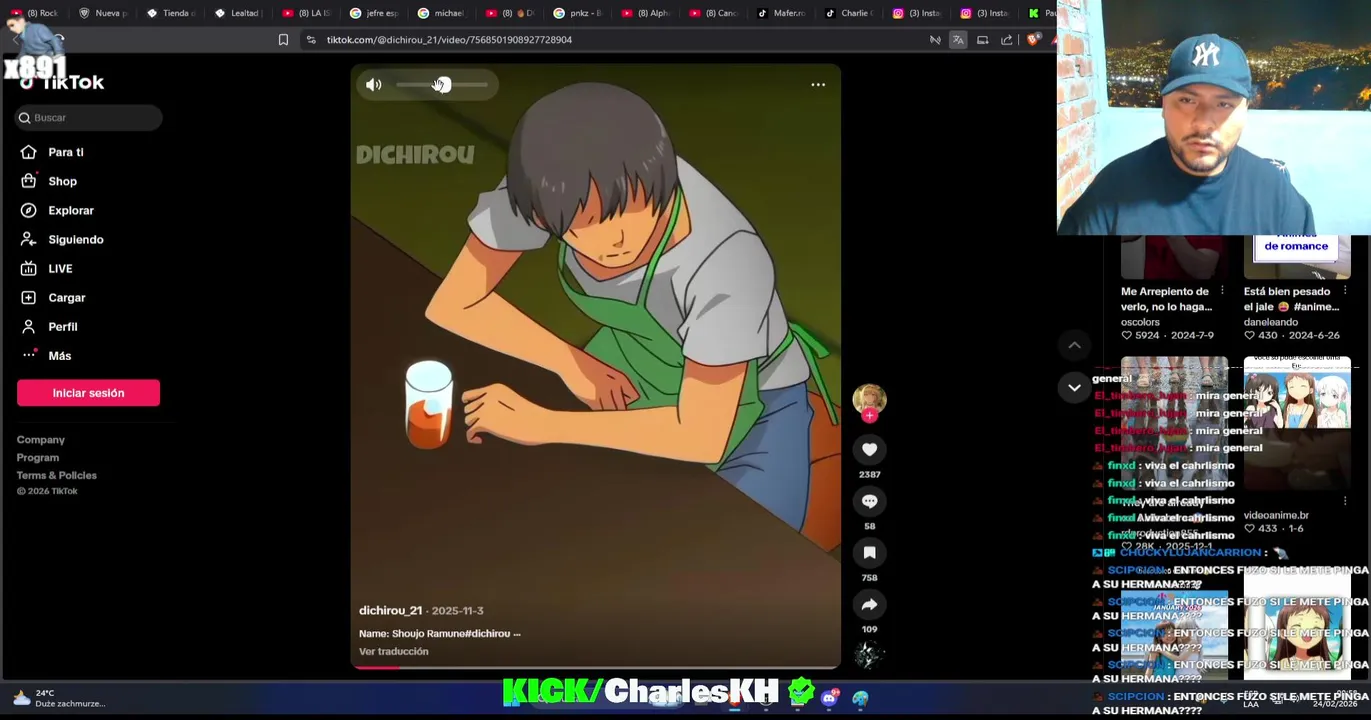Click the #dichirou hashtag in caption
Image resolution: width=1371 pixels, height=720 pixels.
[x=488, y=634]
